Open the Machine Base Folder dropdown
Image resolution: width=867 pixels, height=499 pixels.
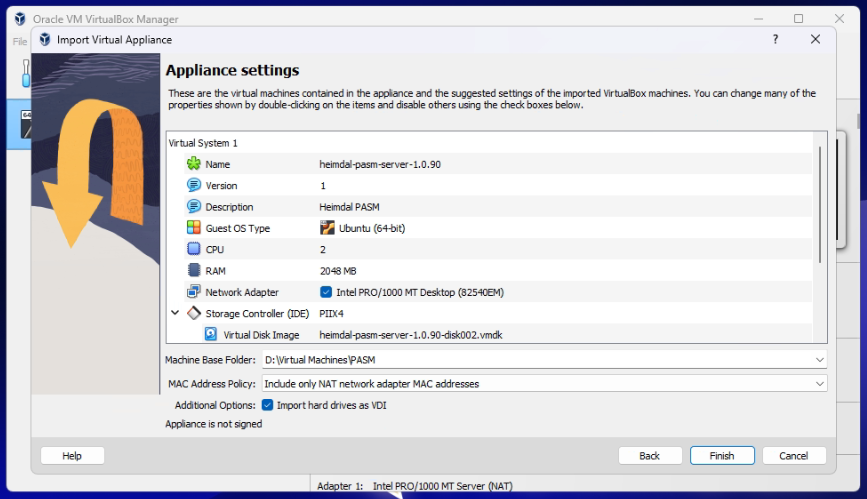[819, 360]
